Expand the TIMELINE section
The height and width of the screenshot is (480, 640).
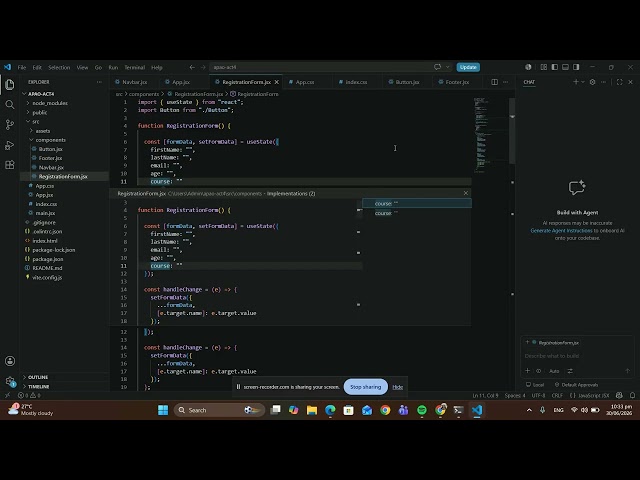tap(38, 386)
